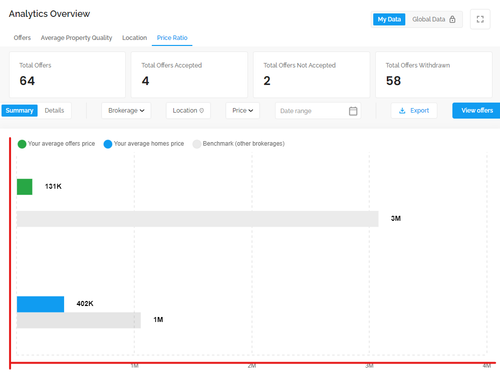Viewport: 500px width, 382px height.
Task: Open the calendar icon in Date range
Action: [353, 111]
